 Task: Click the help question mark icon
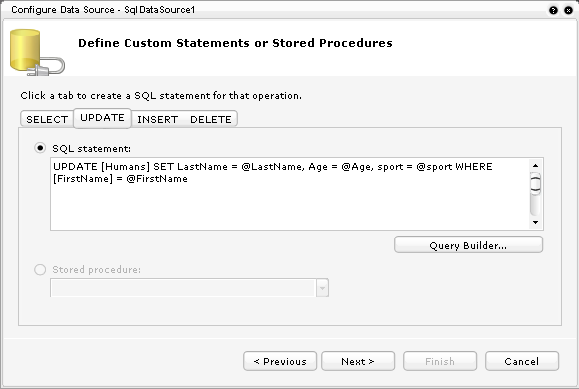(553, 10)
